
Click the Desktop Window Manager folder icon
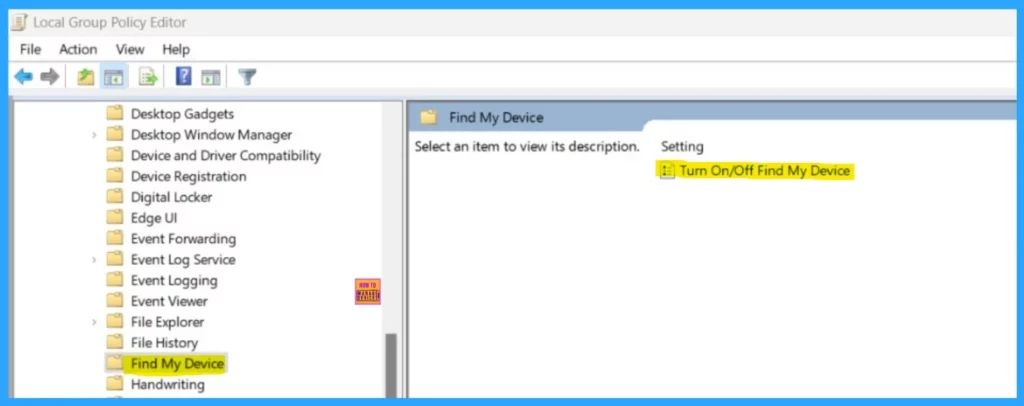coord(115,134)
